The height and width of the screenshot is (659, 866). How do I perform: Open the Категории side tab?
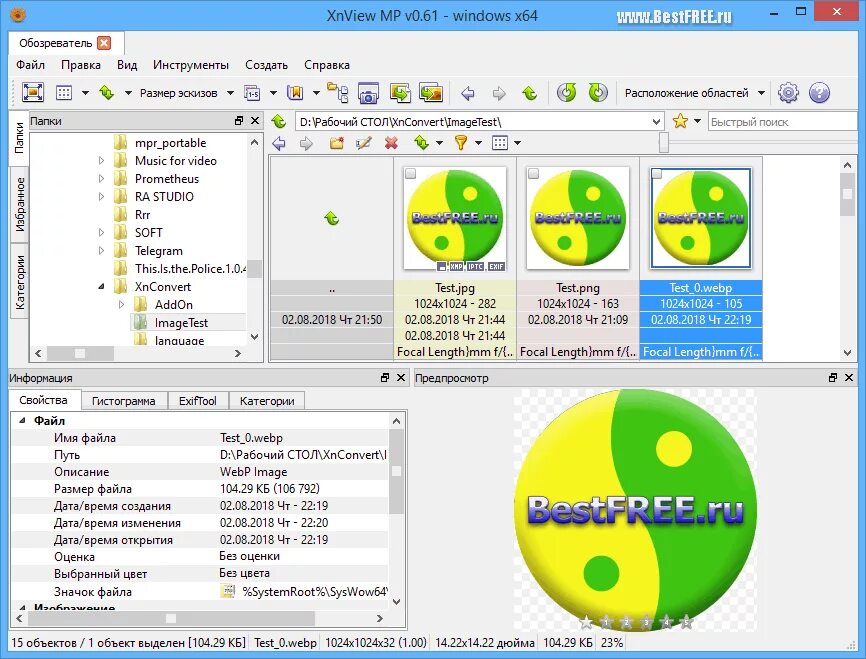(20, 282)
